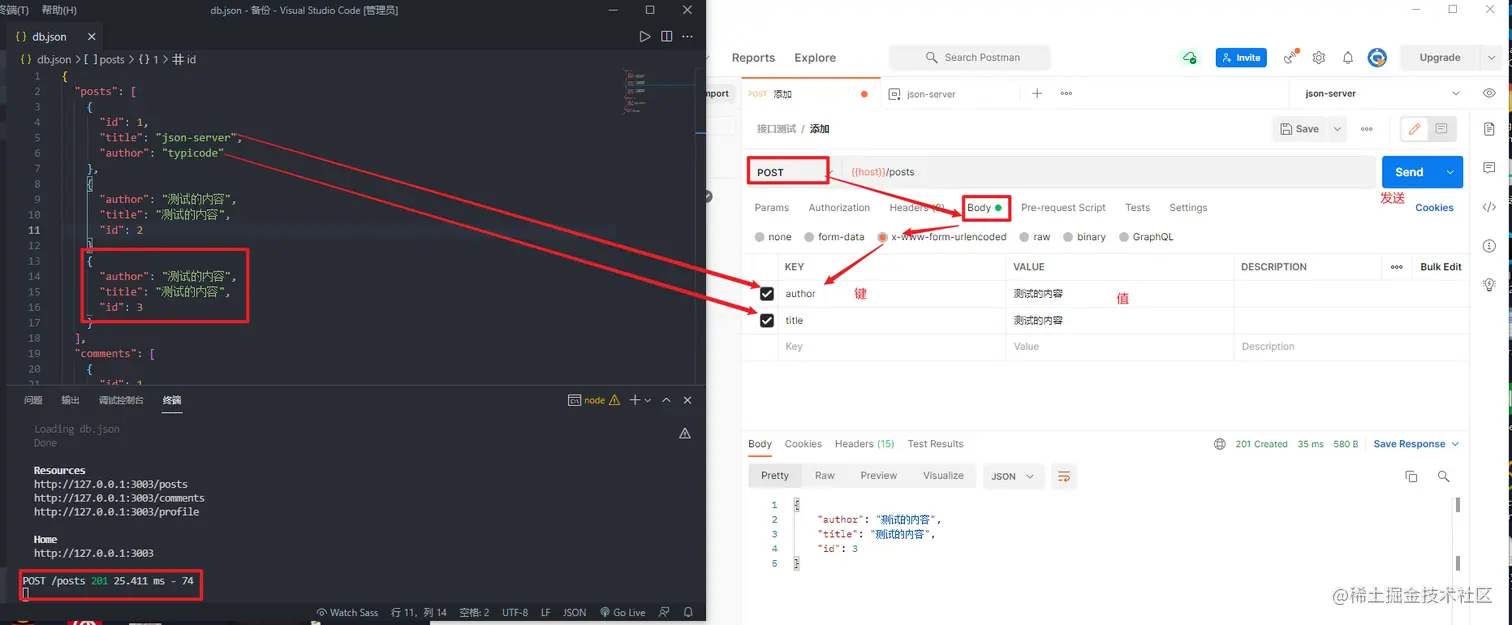Click 行 11, 列 14 cursor position
Image resolution: width=1512 pixels, height=625 pixels.
[x=419, y=612]
